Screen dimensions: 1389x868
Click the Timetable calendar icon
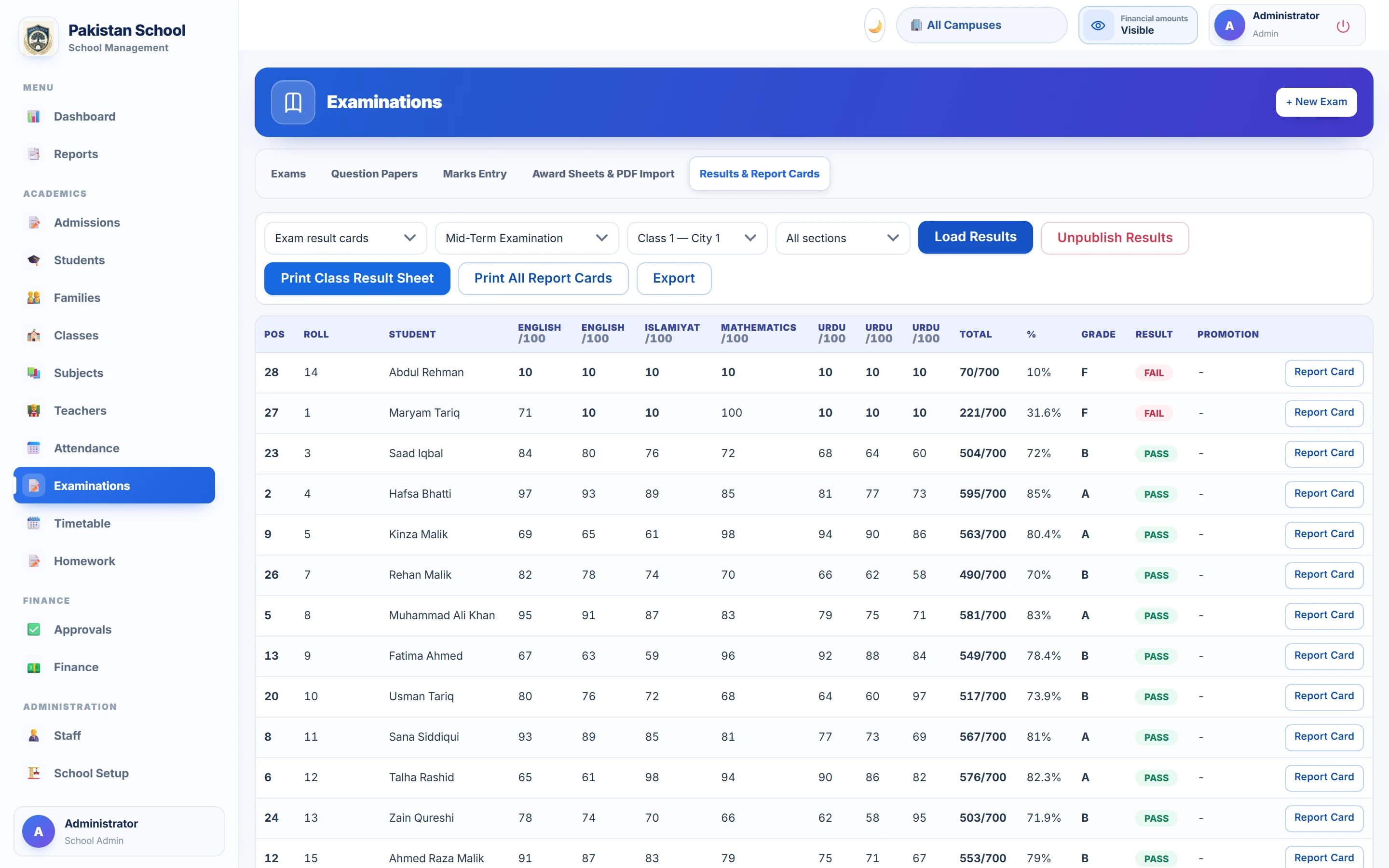pyautogui.click(x=34, y=524)
